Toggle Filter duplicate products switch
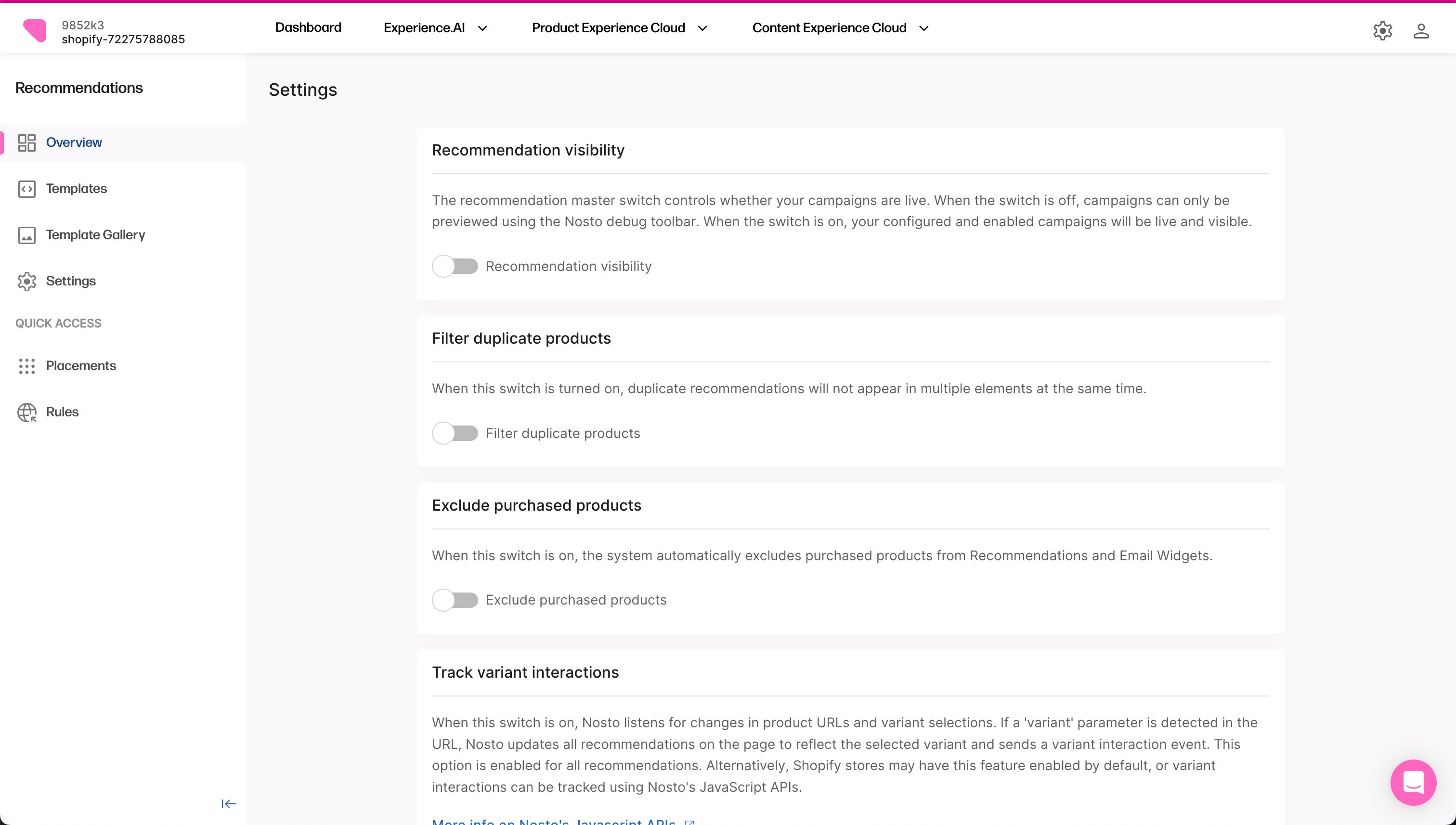This screenshot has height=825, width=1456. [455, 434]
